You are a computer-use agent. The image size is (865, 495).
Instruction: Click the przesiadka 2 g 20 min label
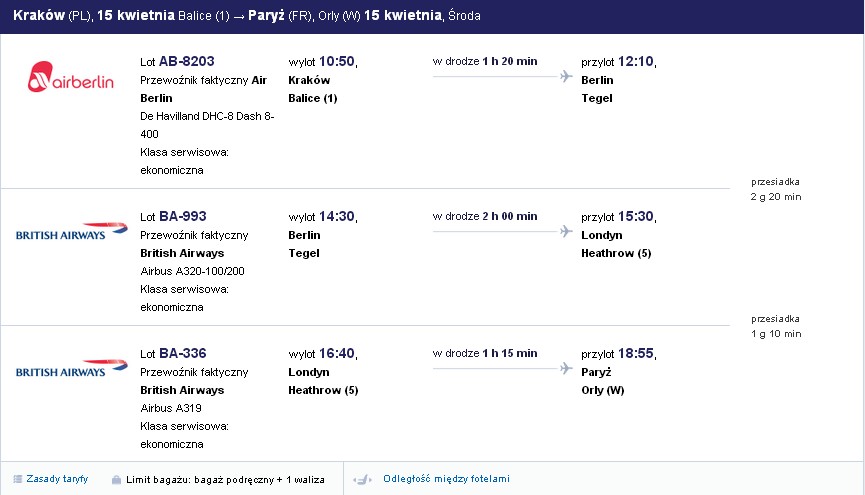[776, 189]
